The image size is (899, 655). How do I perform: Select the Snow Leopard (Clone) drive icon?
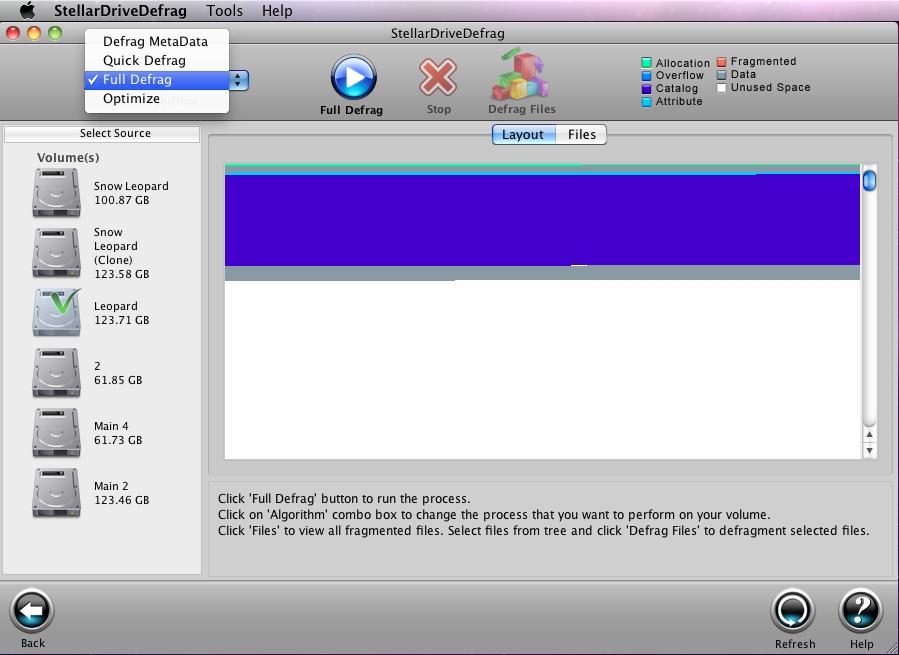click(x=56, y=253)
